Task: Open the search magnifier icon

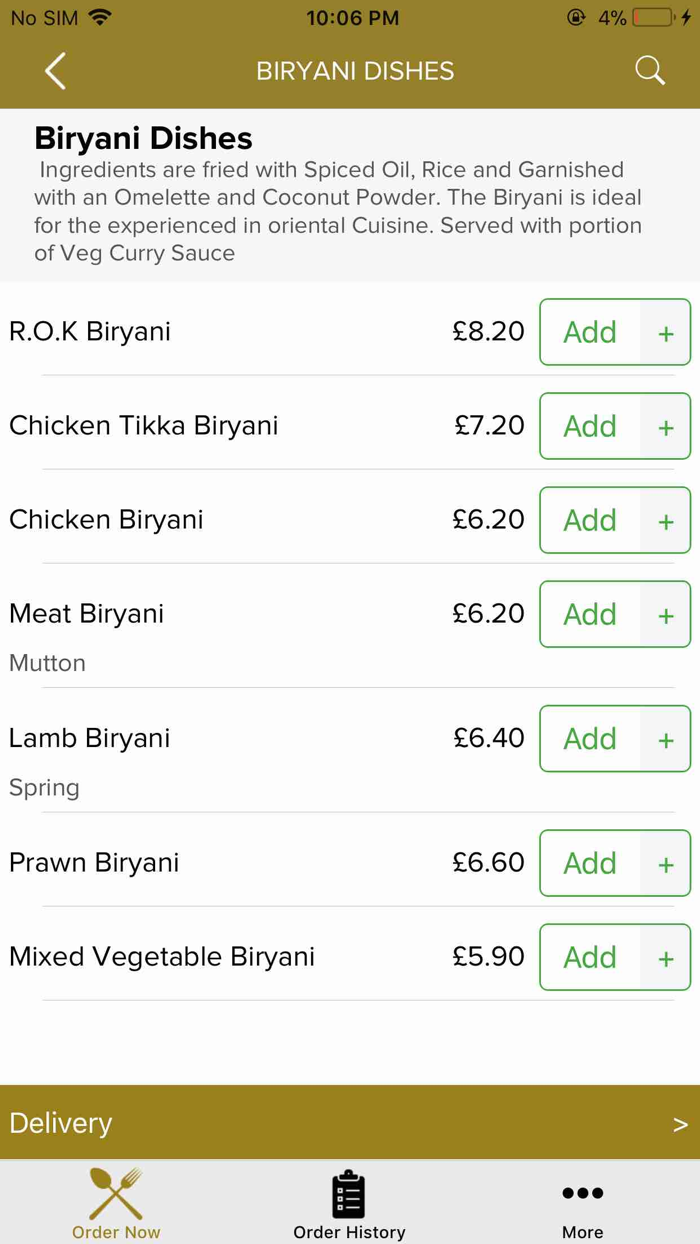Action: coord(650,70)
